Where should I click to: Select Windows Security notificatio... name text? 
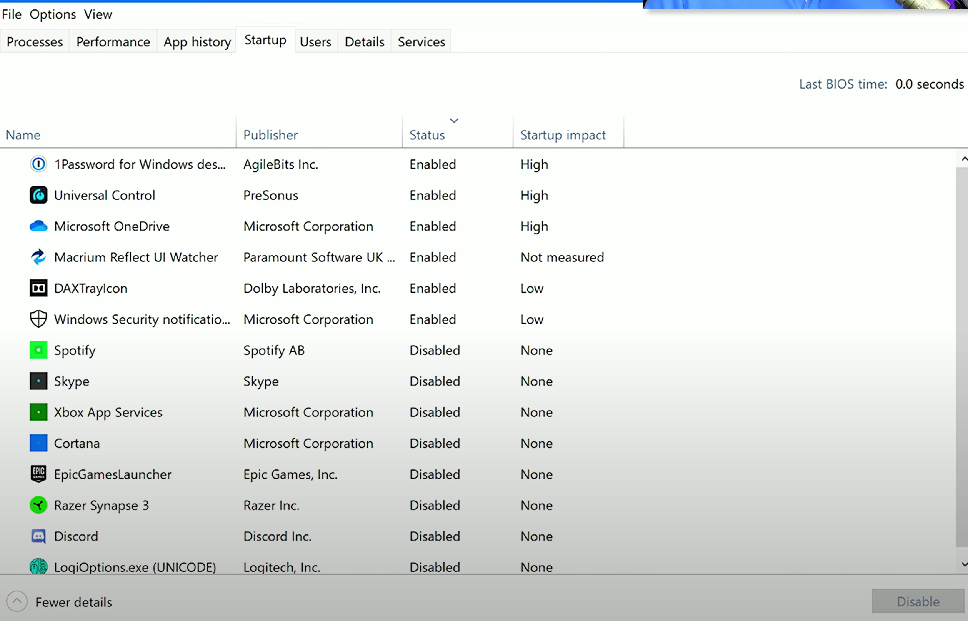coord(142,319)
